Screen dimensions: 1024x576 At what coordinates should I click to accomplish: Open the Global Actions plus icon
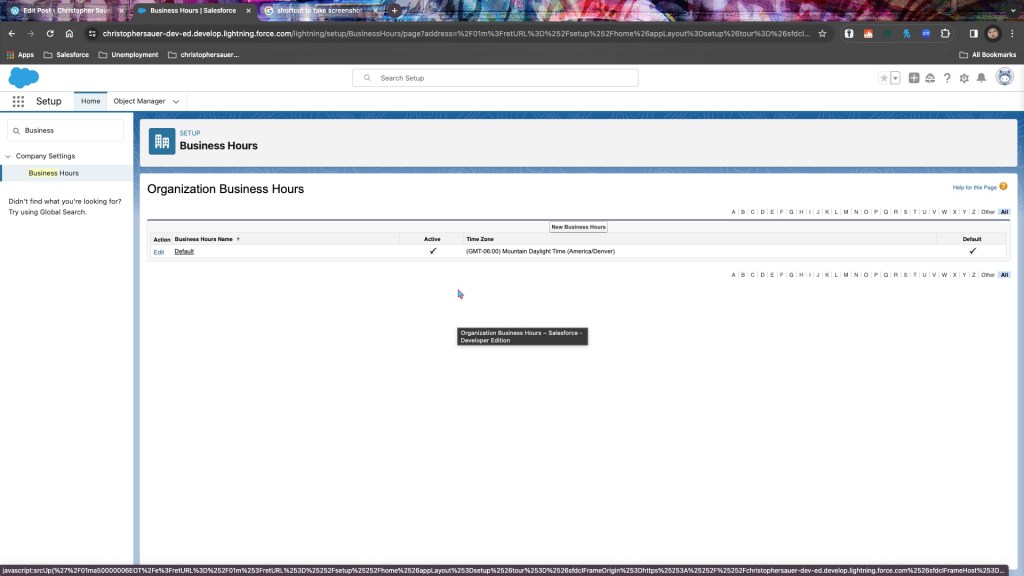point(914,78)
